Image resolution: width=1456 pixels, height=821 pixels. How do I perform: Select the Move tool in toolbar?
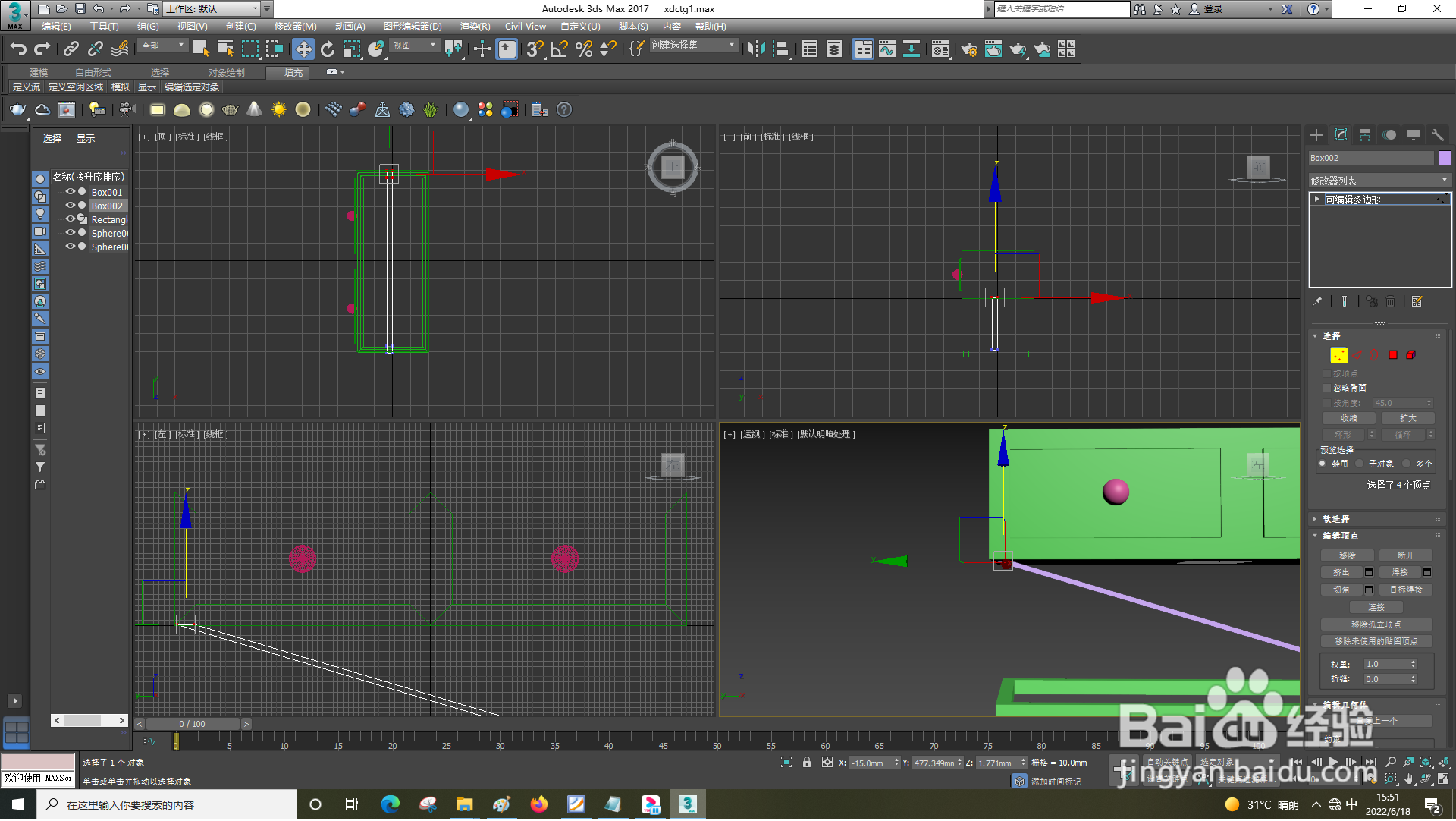(x=303, y=49)
